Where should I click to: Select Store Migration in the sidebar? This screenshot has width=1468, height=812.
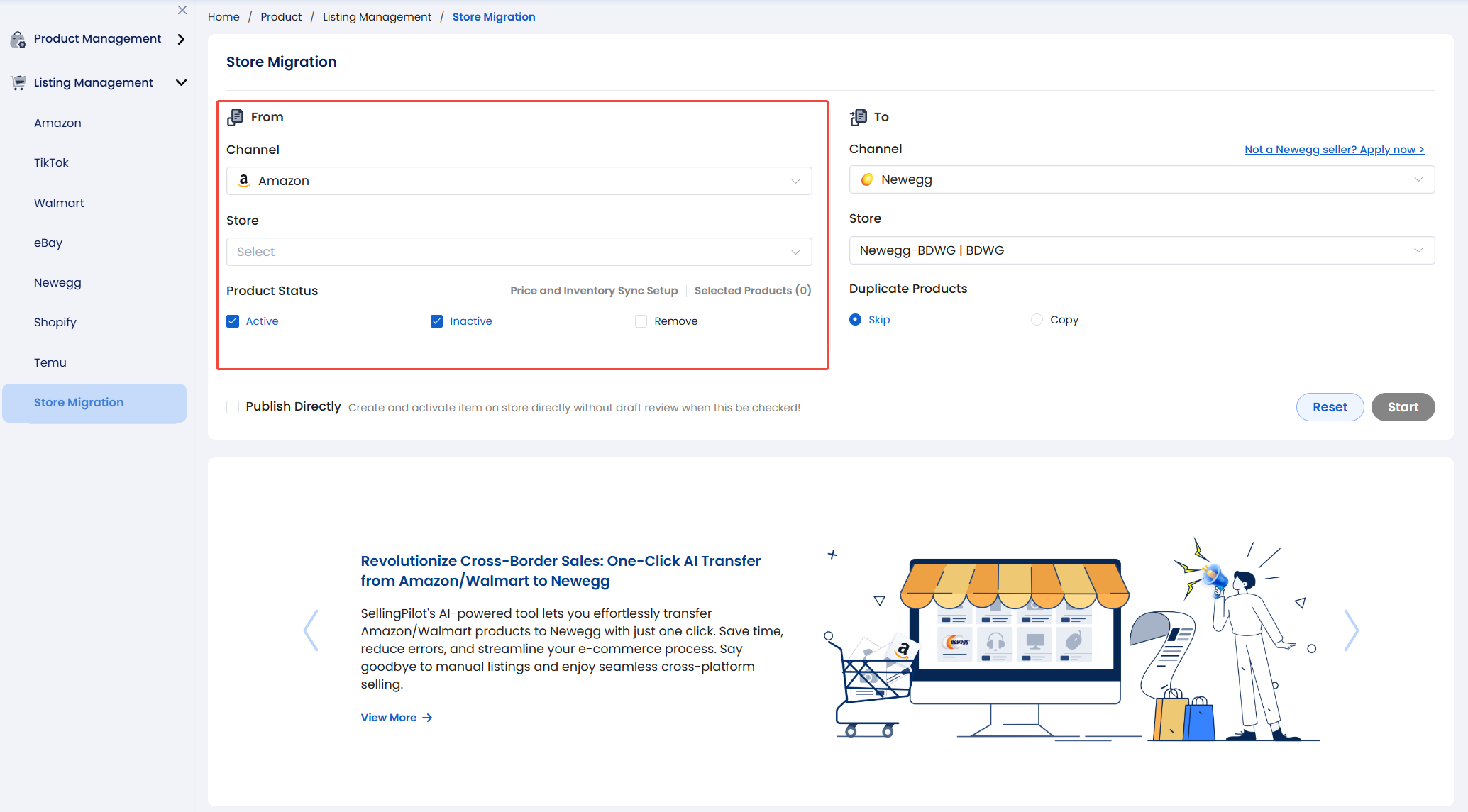94,403
